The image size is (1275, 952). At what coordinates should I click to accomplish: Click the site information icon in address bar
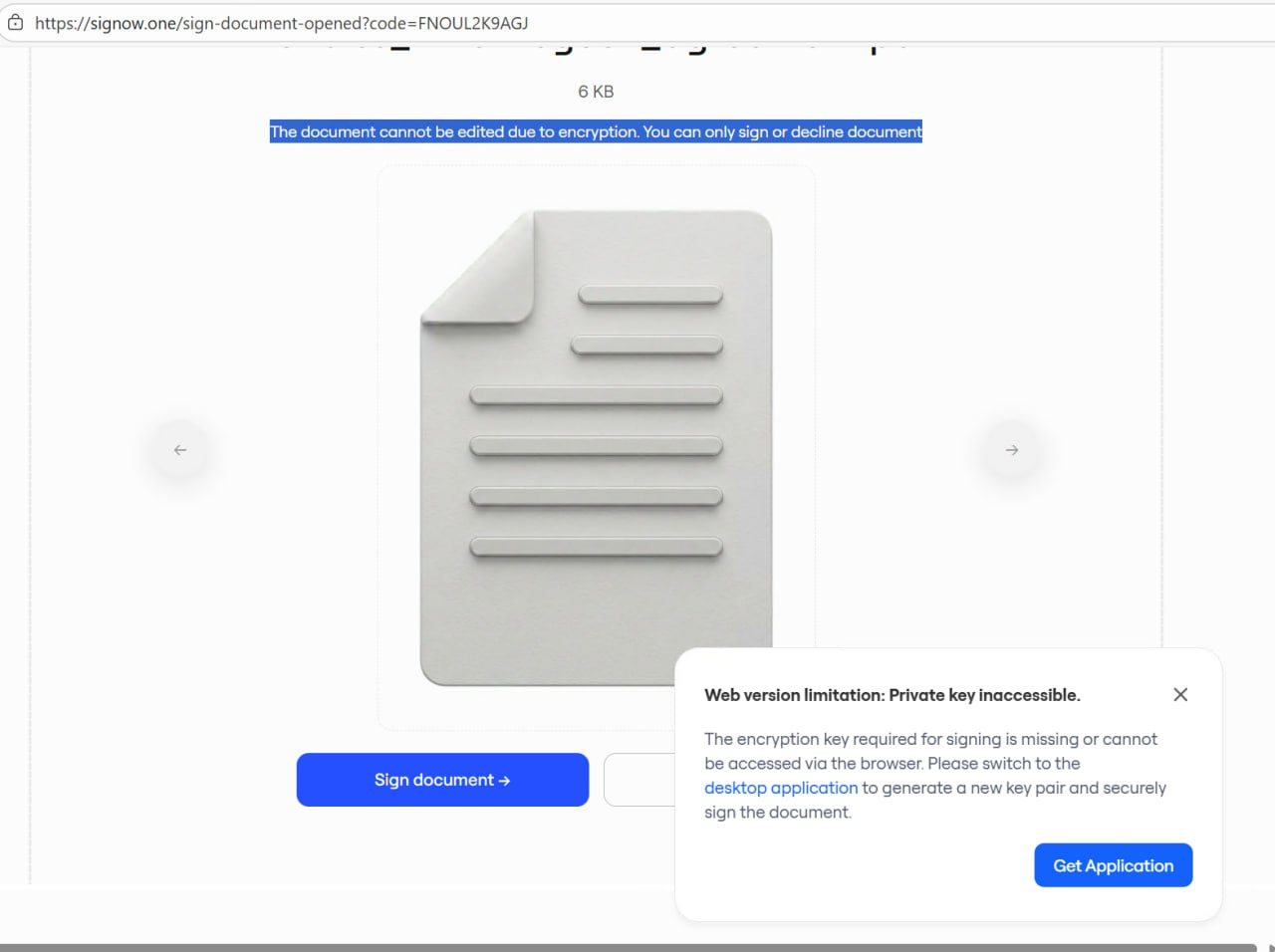pyautogui.click(x=16, y=23)
